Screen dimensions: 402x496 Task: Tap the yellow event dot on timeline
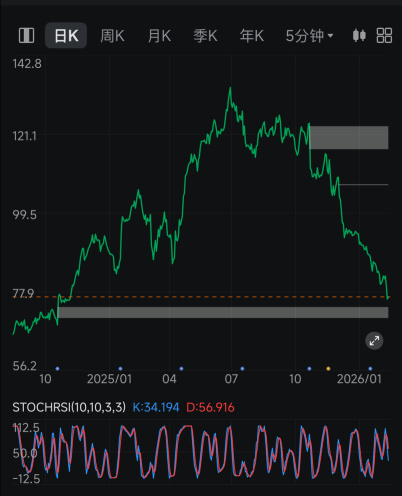coord(328,369)
